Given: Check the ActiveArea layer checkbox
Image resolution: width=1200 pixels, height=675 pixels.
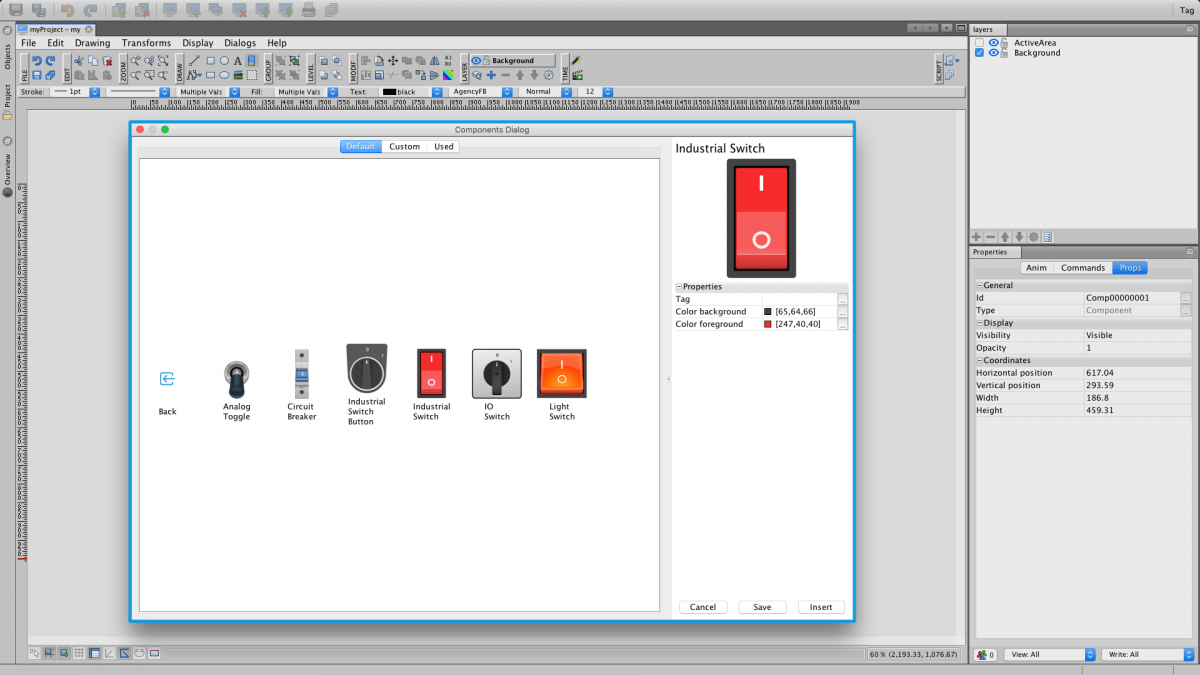Looking at the screenshot, I should pos(980,43).
